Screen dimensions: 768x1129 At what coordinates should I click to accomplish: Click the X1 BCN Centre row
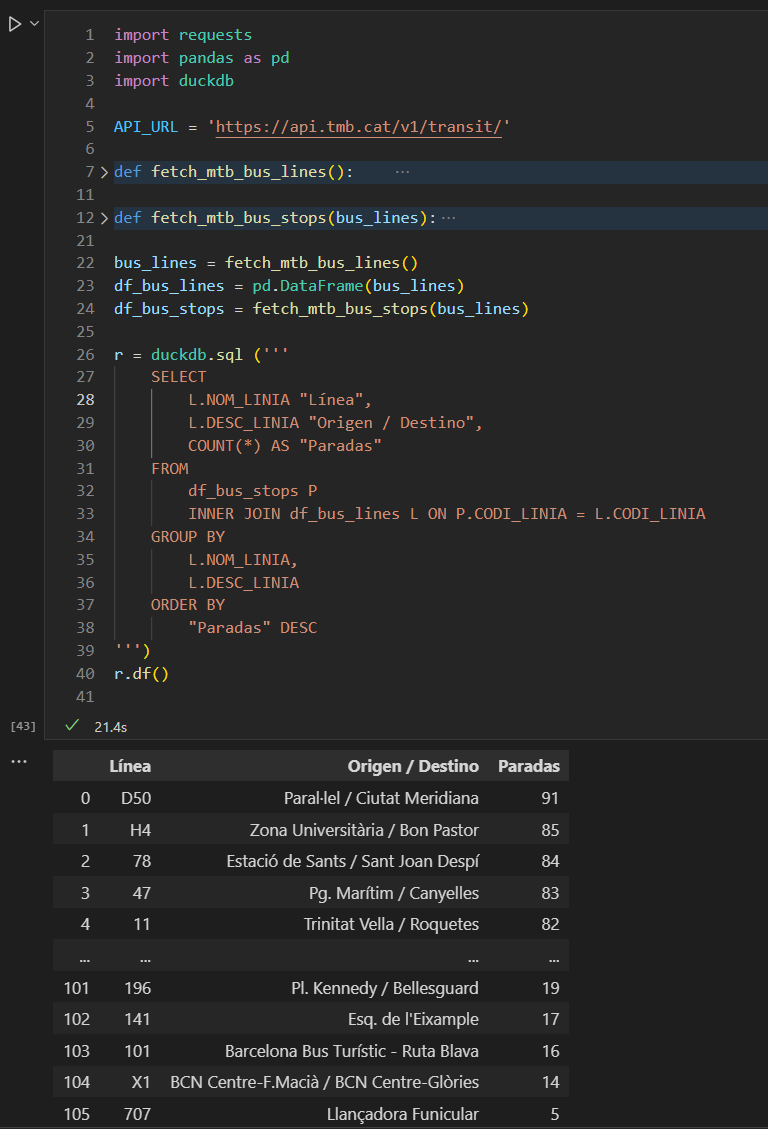(300, 1081)
